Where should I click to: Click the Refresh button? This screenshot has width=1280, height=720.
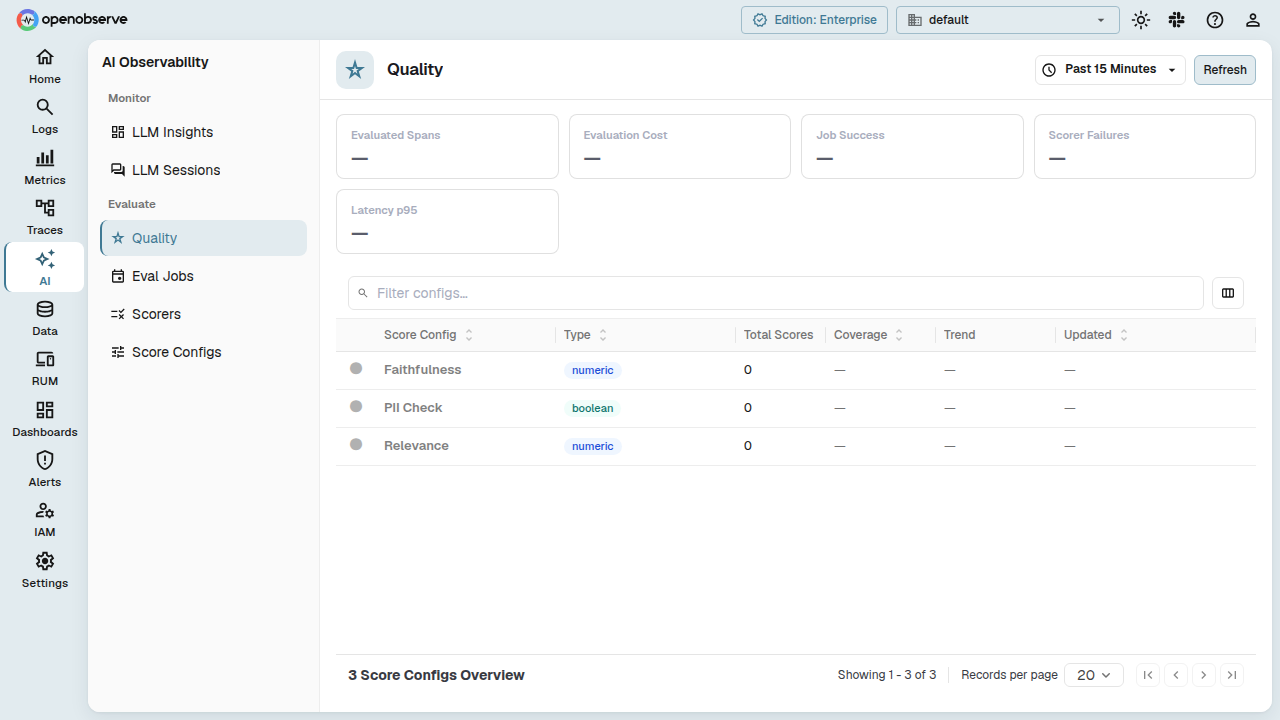1225,70
